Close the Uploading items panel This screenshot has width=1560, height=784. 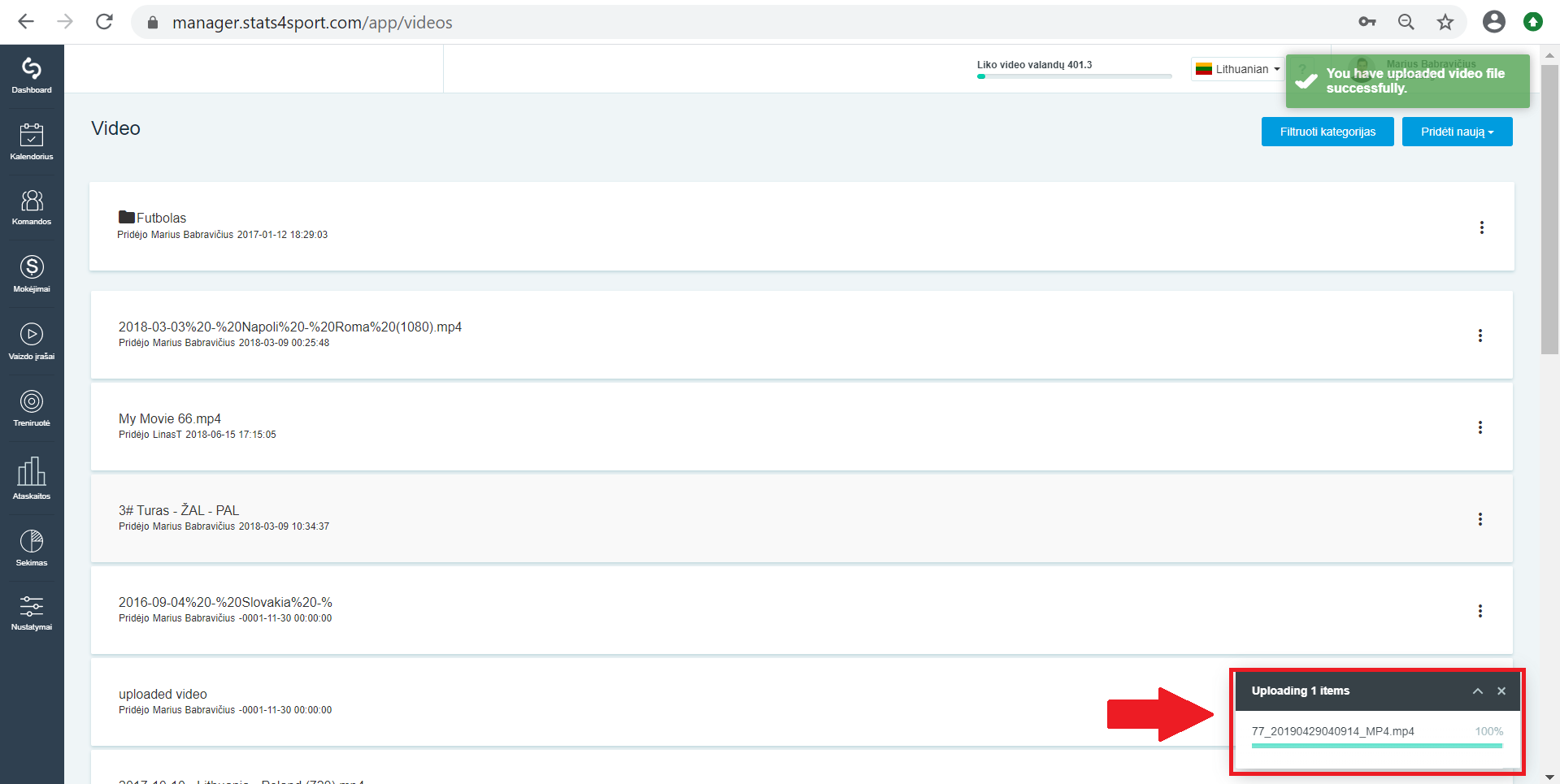click(1501, 691)
